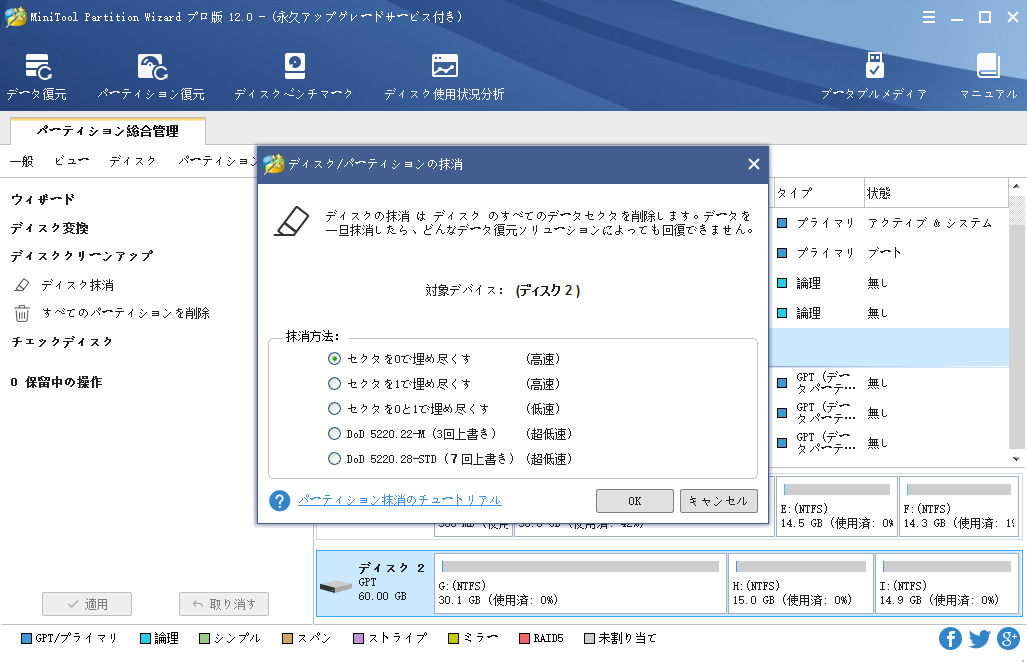Choose DoD 5220.28-STD 7-pass wipe method
The image size is (1027, 662).
coord(335,459)
